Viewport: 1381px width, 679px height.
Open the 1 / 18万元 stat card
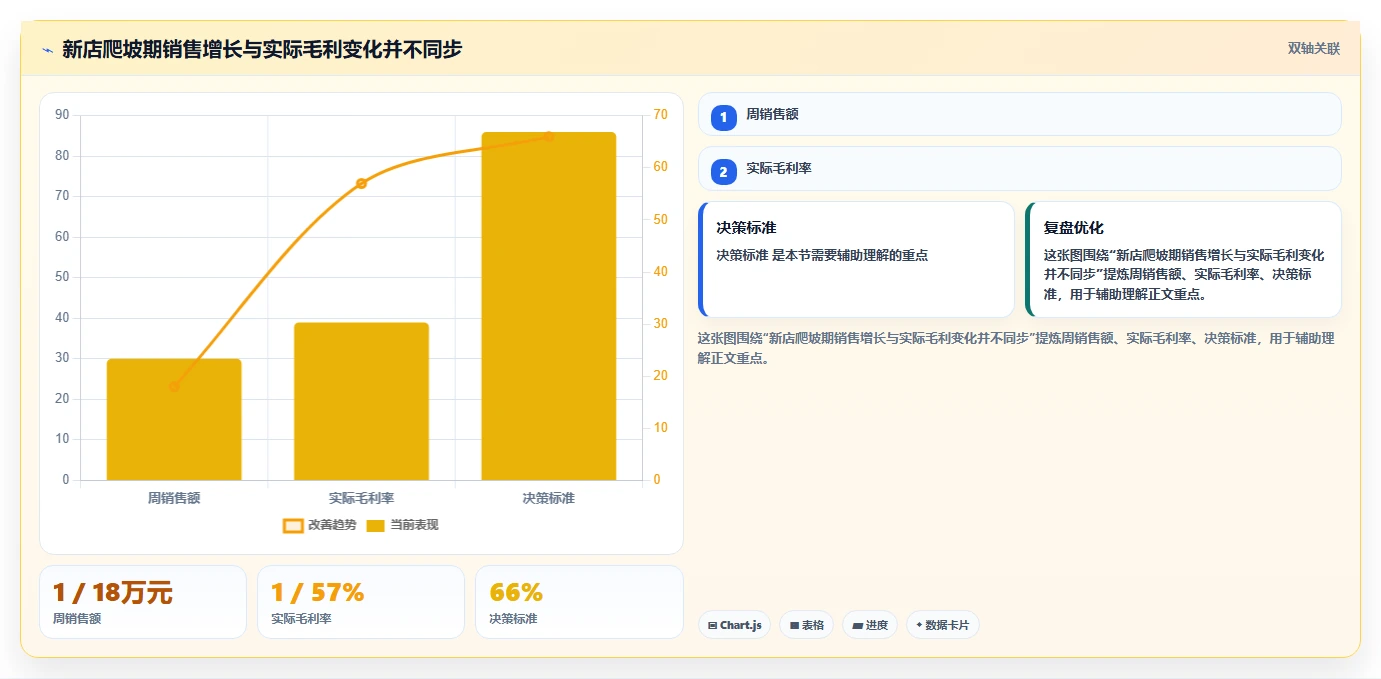coord(143,602)
